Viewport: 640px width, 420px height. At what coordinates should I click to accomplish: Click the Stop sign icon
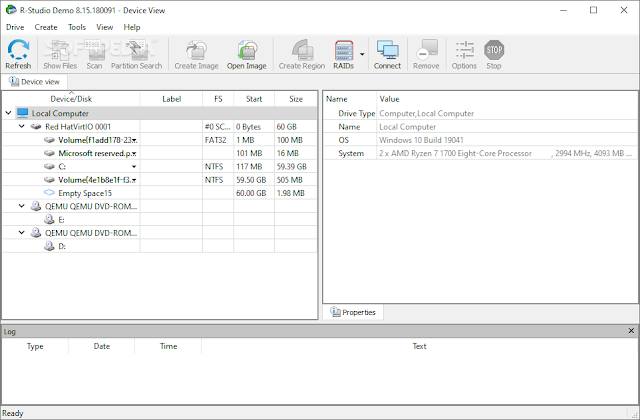[x=494, y=50]
